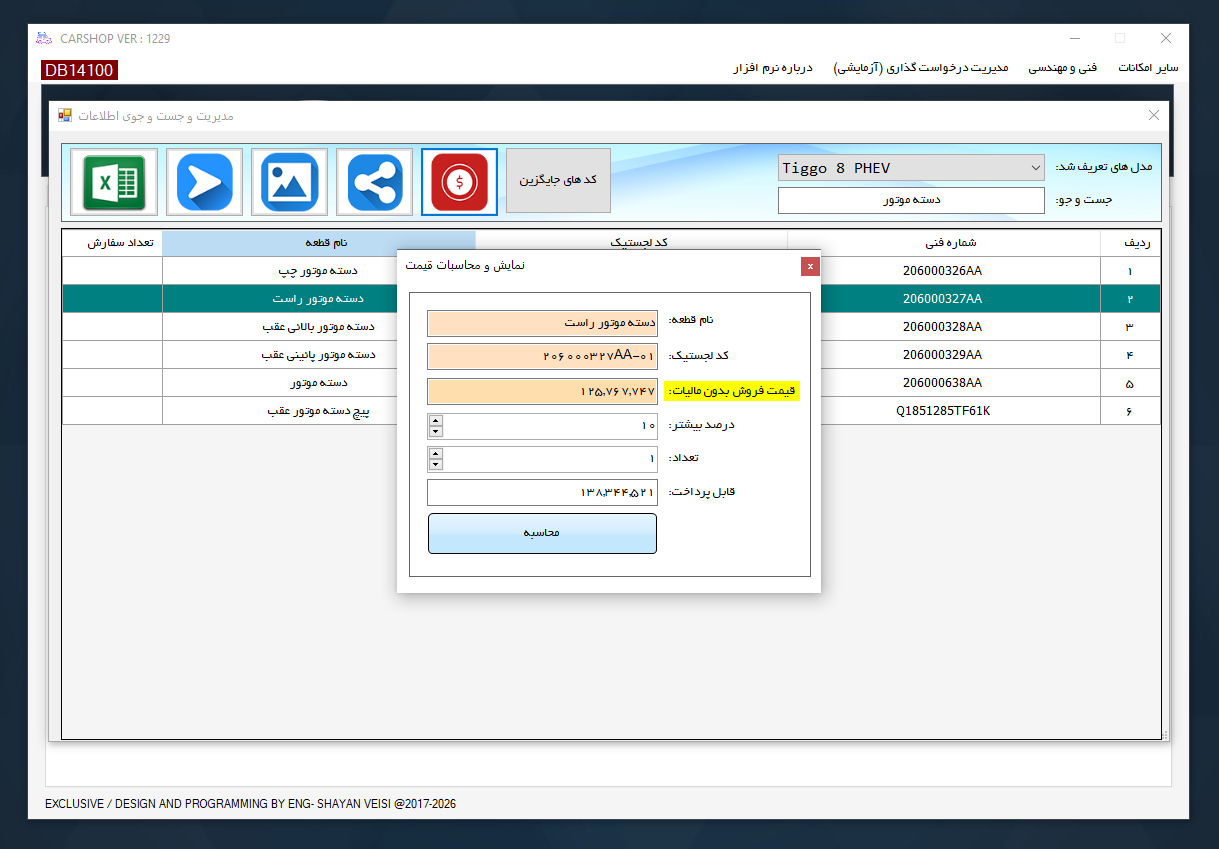Viewport: 1219px width, 849px height.
Task: Select the row Q1851285TF61K
Action: point(611,411)
